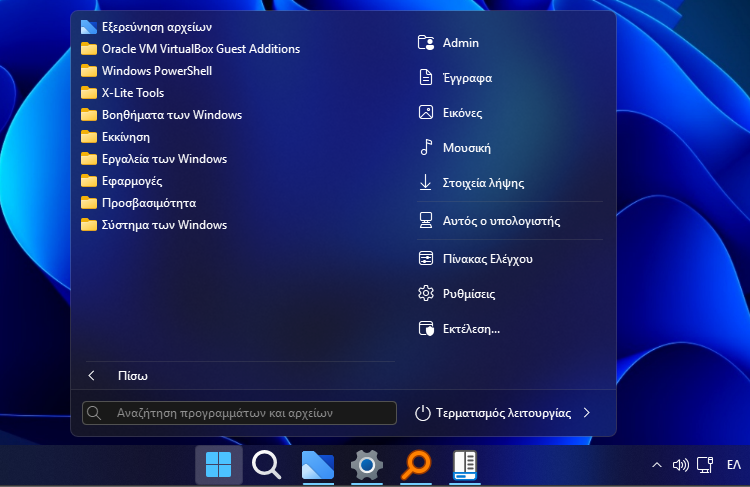
Task: Open the volume speaker tray icon
Action: pyautogui.click(x=680, y=465)
